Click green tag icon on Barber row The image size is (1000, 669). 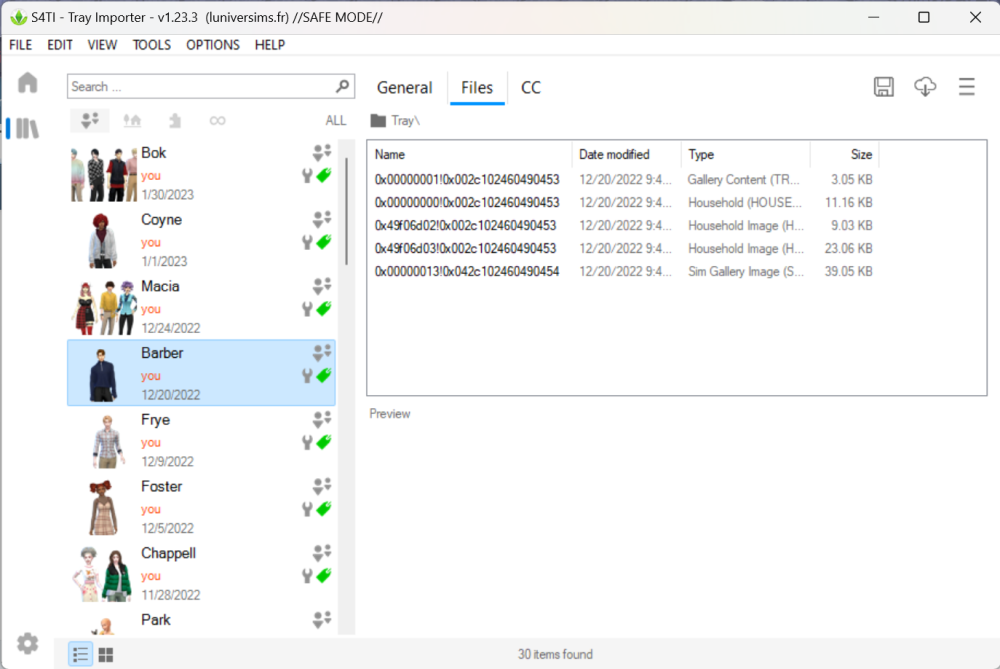[x=324, y=375]
